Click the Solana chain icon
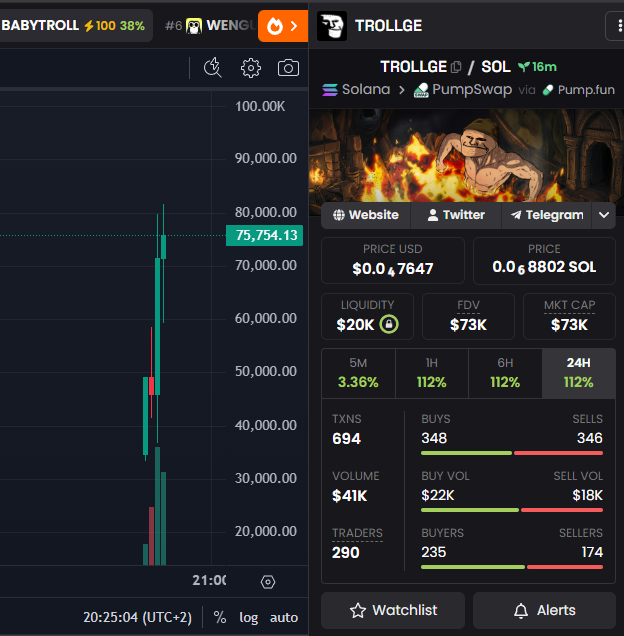 click(x=330, y=90)
